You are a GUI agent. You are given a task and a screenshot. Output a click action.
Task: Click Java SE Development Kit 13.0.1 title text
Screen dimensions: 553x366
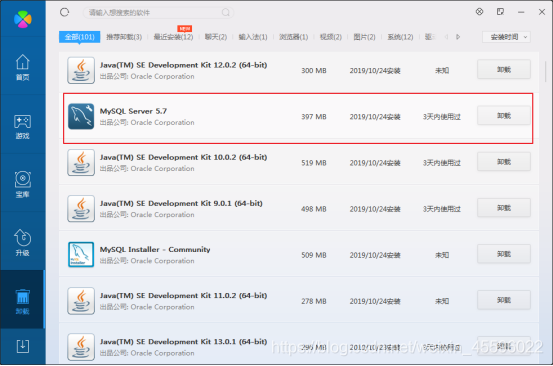pos(183,342)
